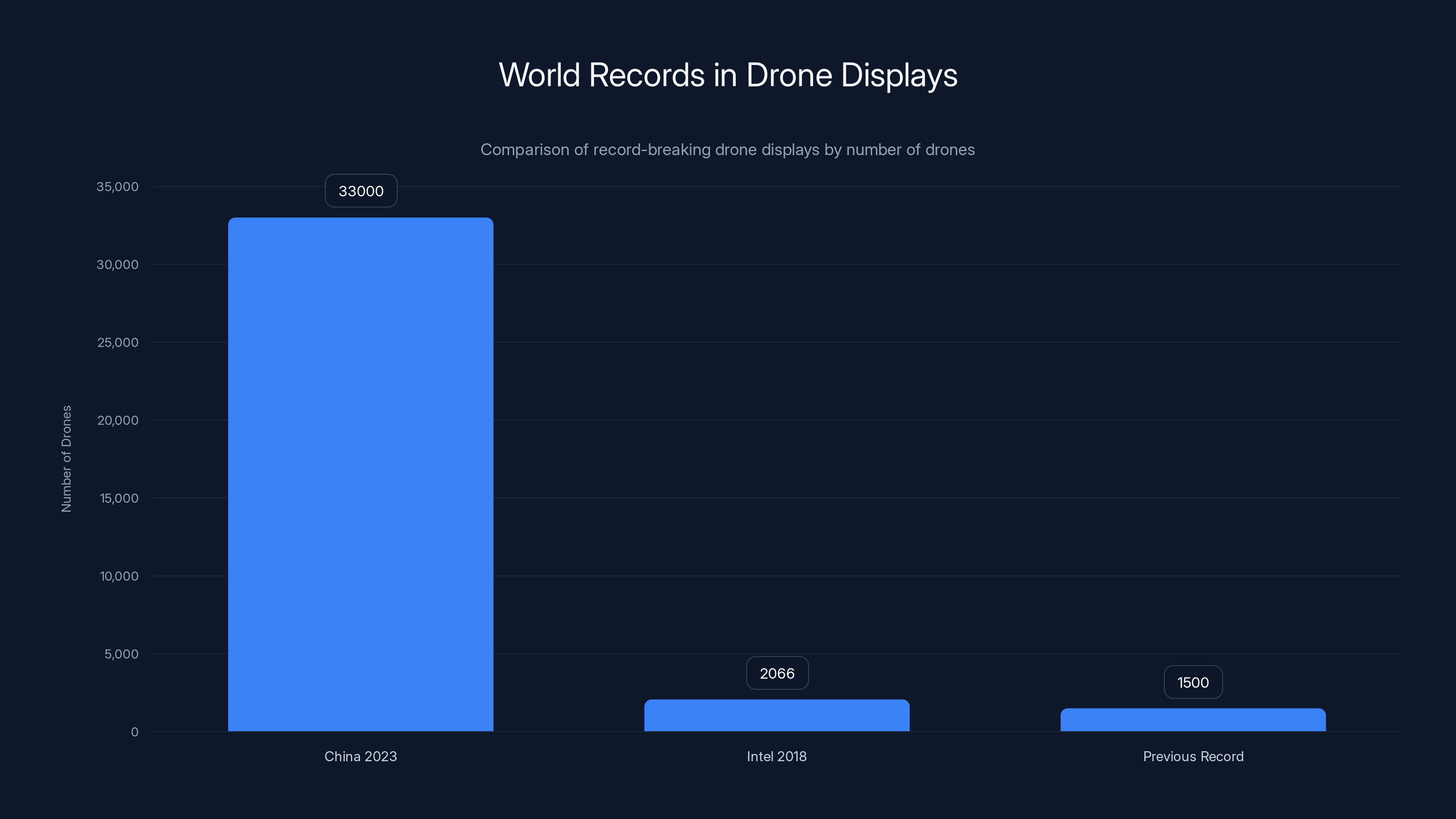The image size is (1456, 819).
Task: Click the Number of Drones axis title
Action: 66,459
